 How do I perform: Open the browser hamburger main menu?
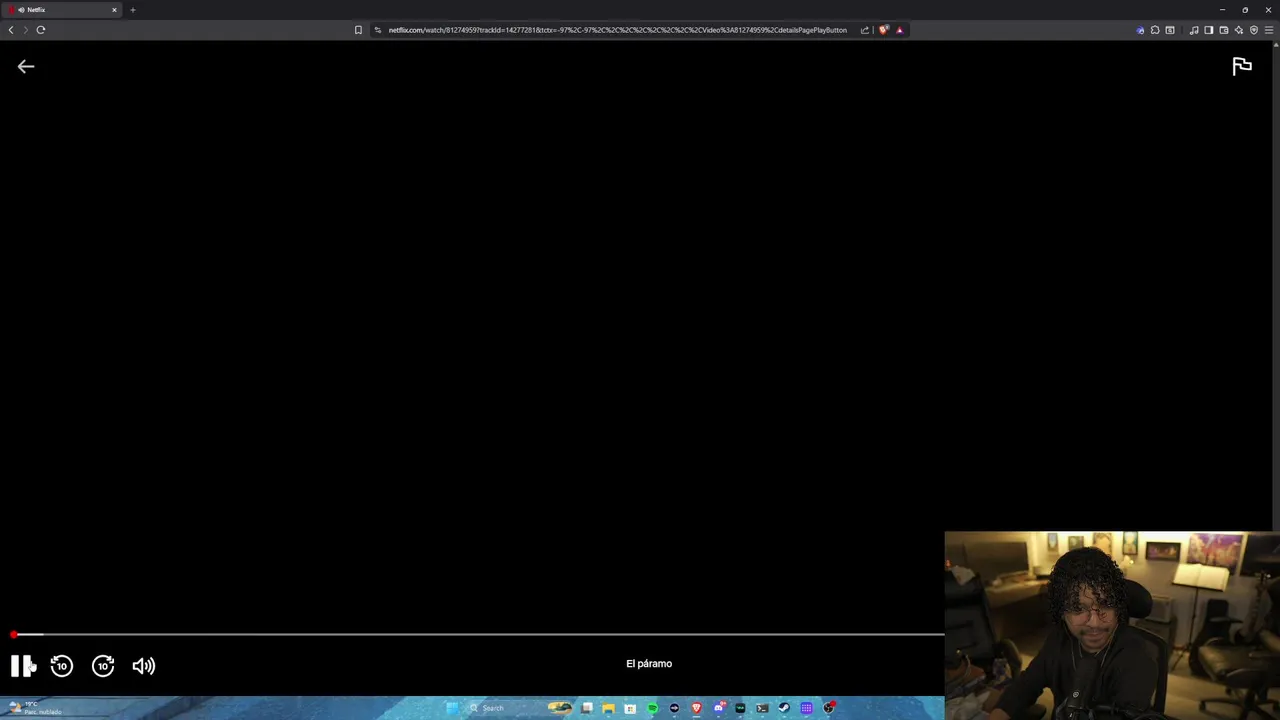[1269, 30]
